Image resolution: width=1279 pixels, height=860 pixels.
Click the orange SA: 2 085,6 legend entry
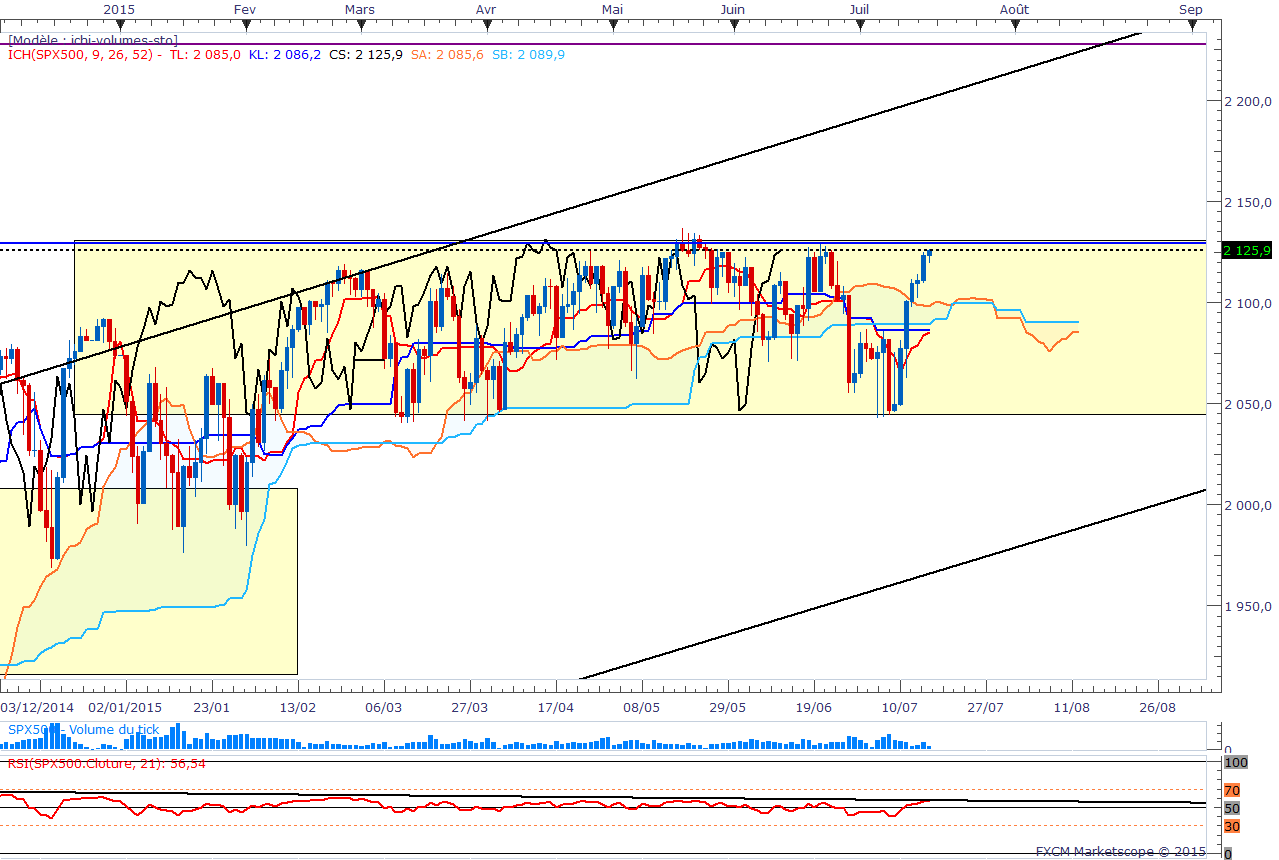pyautogui.click(x=447, y=55)
